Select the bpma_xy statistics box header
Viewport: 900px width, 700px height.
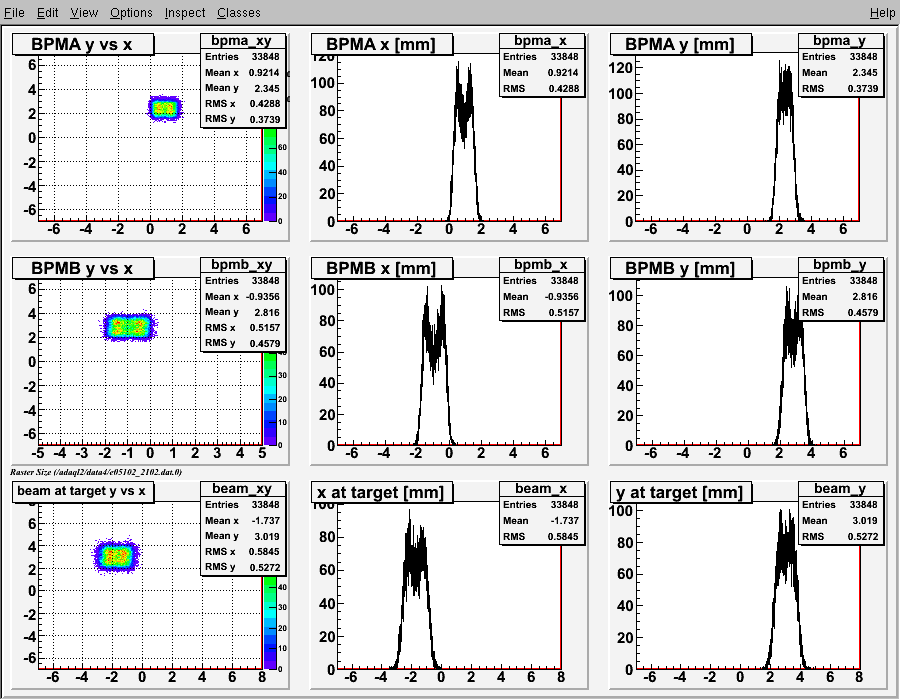(x=242, y=41)
